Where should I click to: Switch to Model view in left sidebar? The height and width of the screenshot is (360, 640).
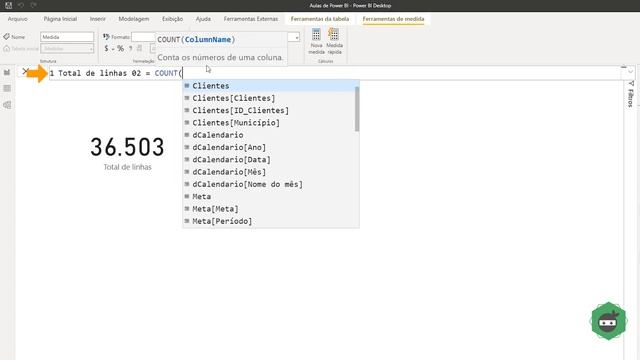pos(7,105)
